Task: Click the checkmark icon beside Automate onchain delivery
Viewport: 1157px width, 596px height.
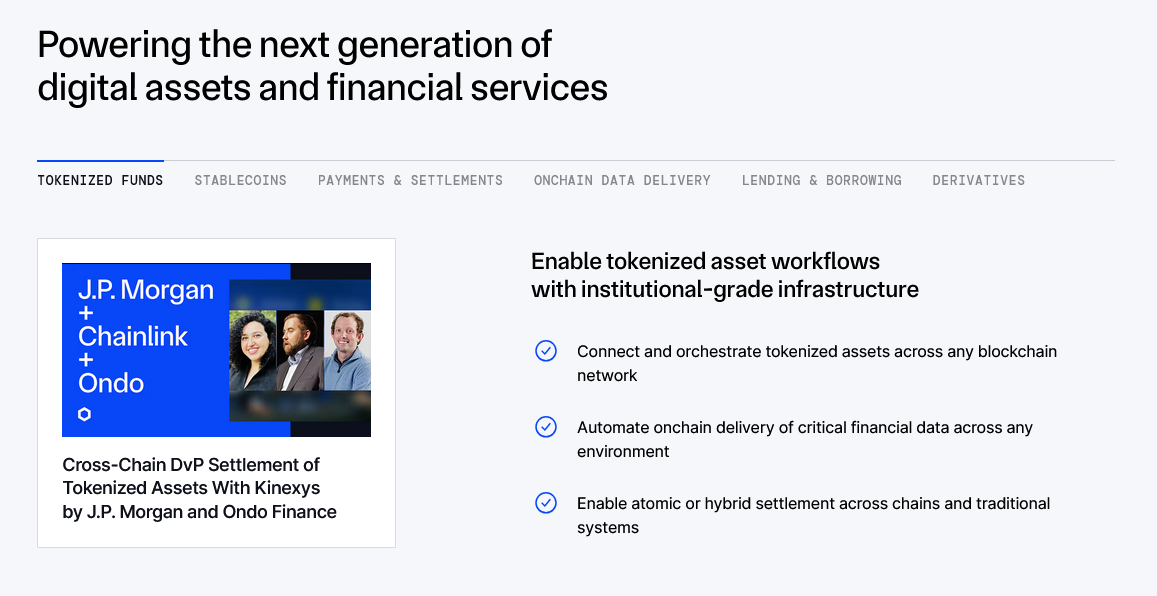Action: (546, 426)
